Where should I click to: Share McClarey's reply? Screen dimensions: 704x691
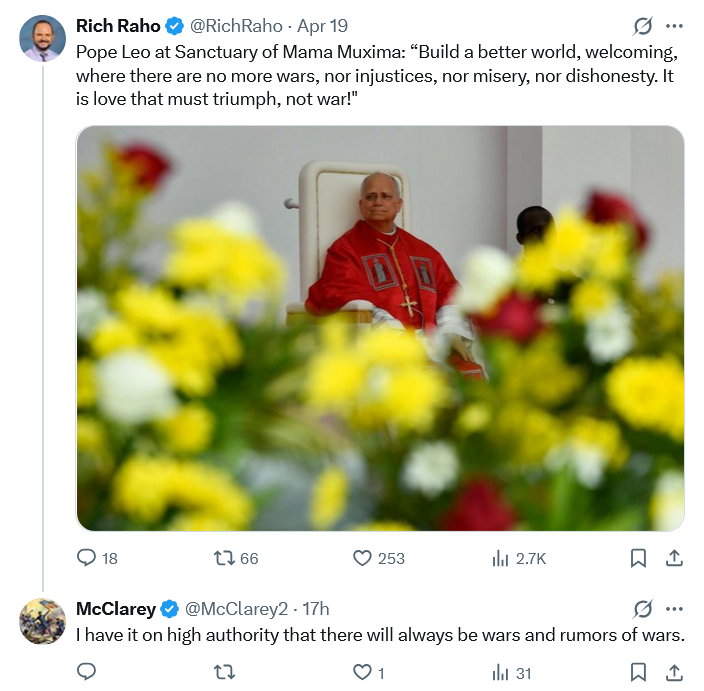pos(674,672)
